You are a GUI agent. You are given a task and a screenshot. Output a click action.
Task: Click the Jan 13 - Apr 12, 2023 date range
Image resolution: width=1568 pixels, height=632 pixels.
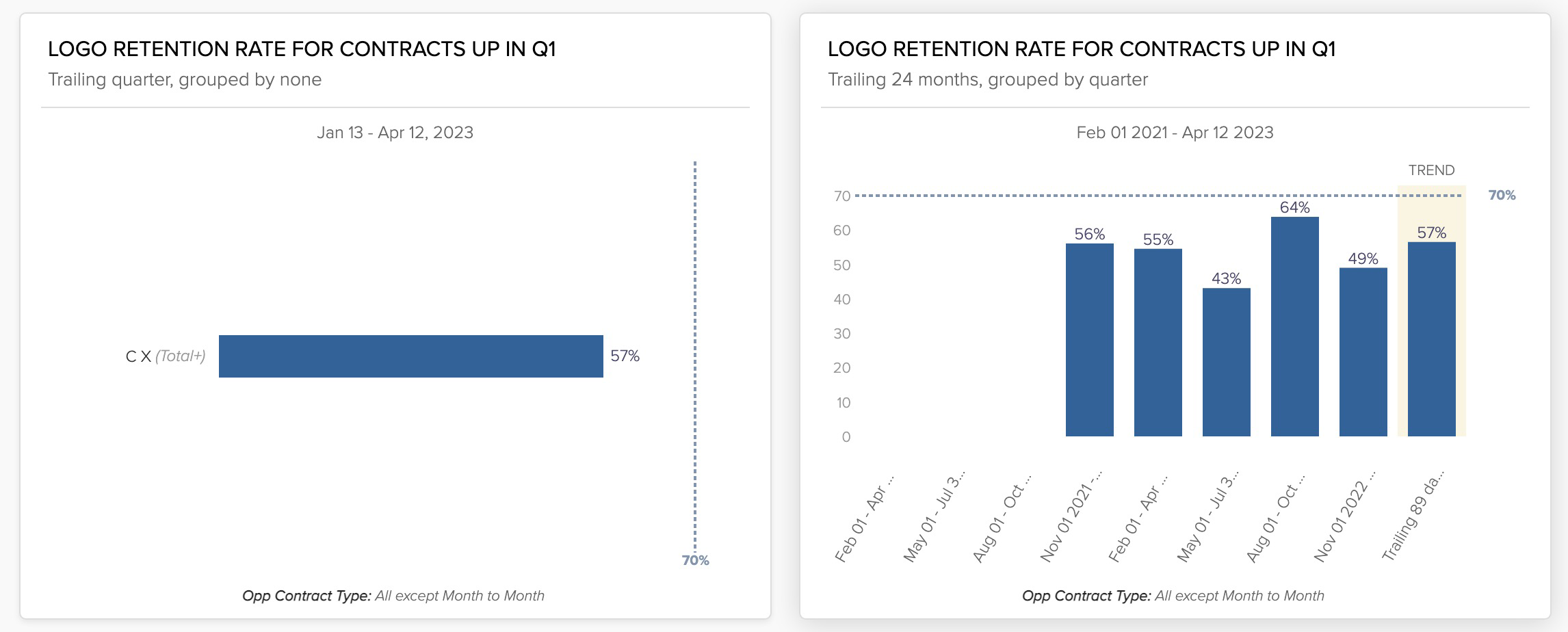[x=395, y=133]
